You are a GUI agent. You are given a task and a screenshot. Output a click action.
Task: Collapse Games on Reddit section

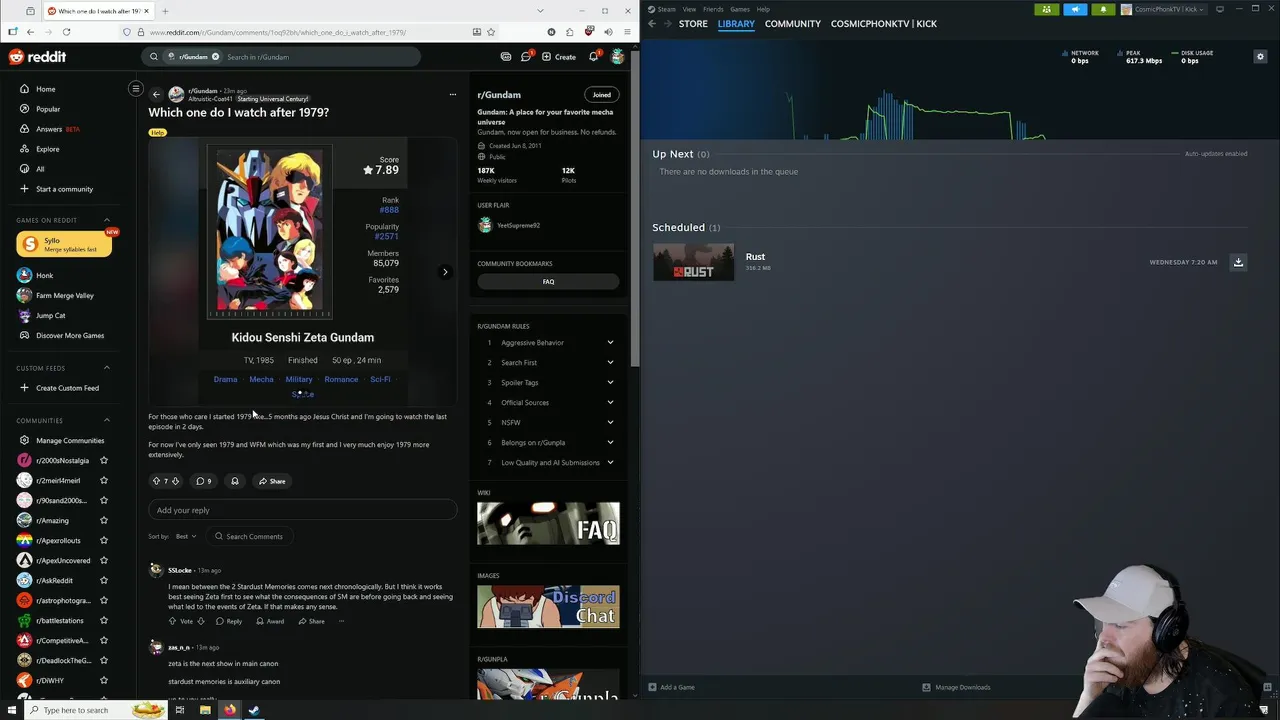point(107,220)
